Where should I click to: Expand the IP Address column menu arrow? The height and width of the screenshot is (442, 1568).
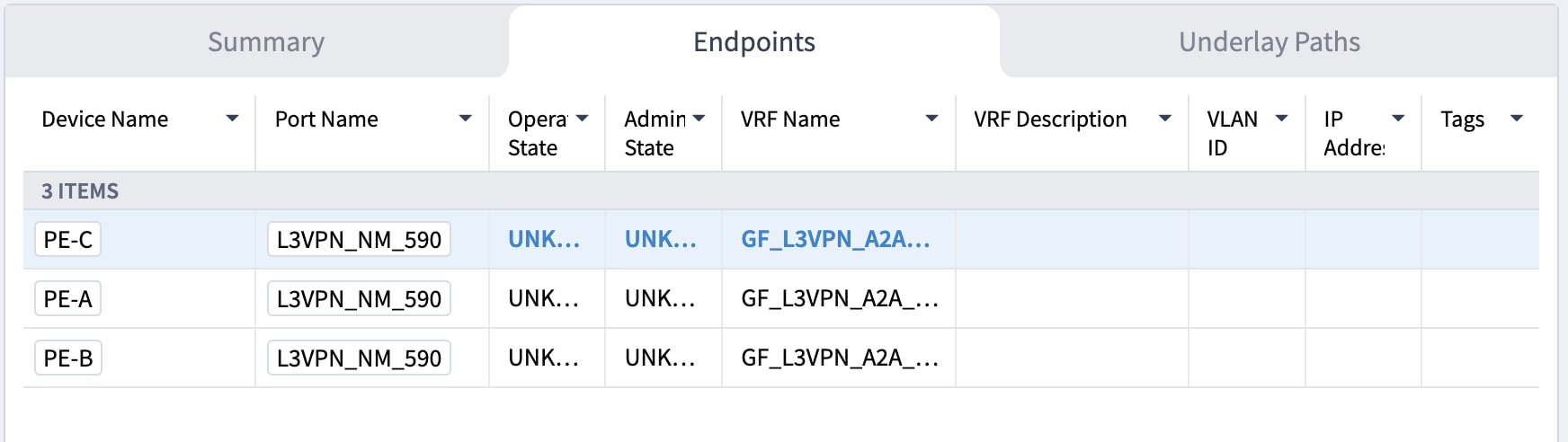1398,119
